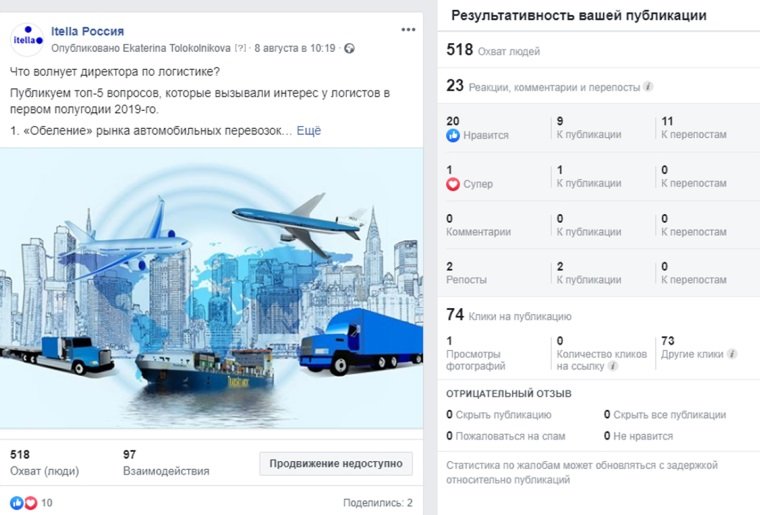Click like reaction icon under the post

click(16, 503)
